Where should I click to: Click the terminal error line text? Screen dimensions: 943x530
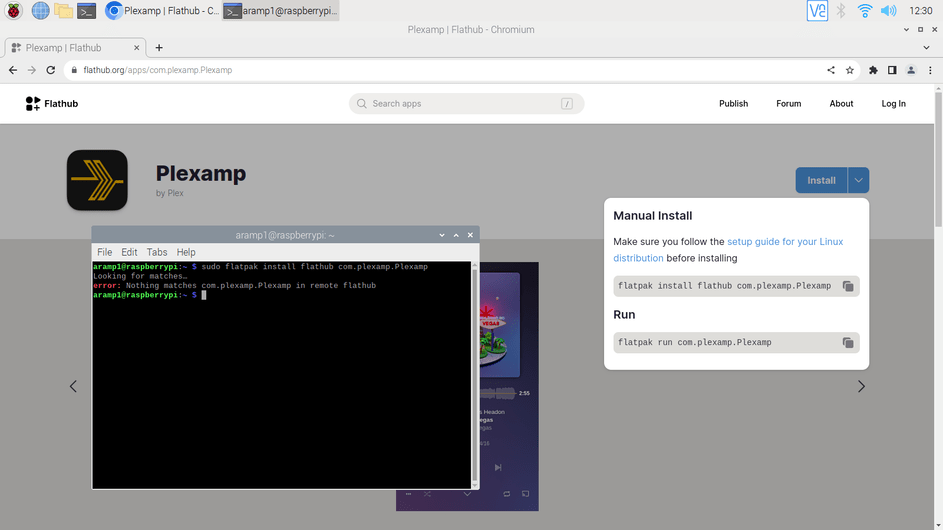pyautogui.click(x=235, y=286)
